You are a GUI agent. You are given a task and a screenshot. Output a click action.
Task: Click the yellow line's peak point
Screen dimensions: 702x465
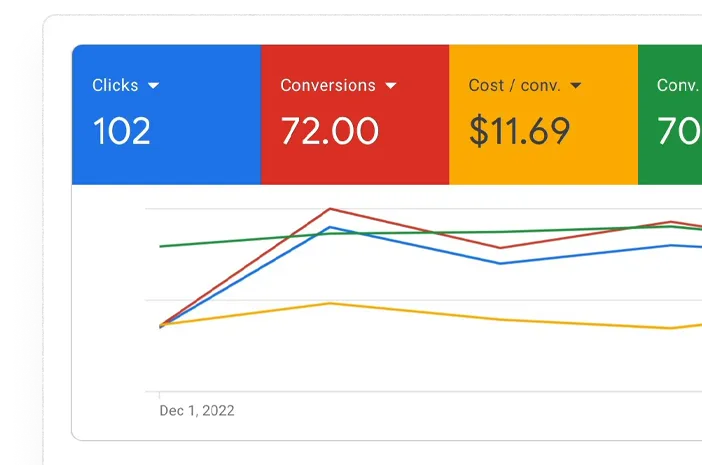pyautogui.click(x=330, y=303)
